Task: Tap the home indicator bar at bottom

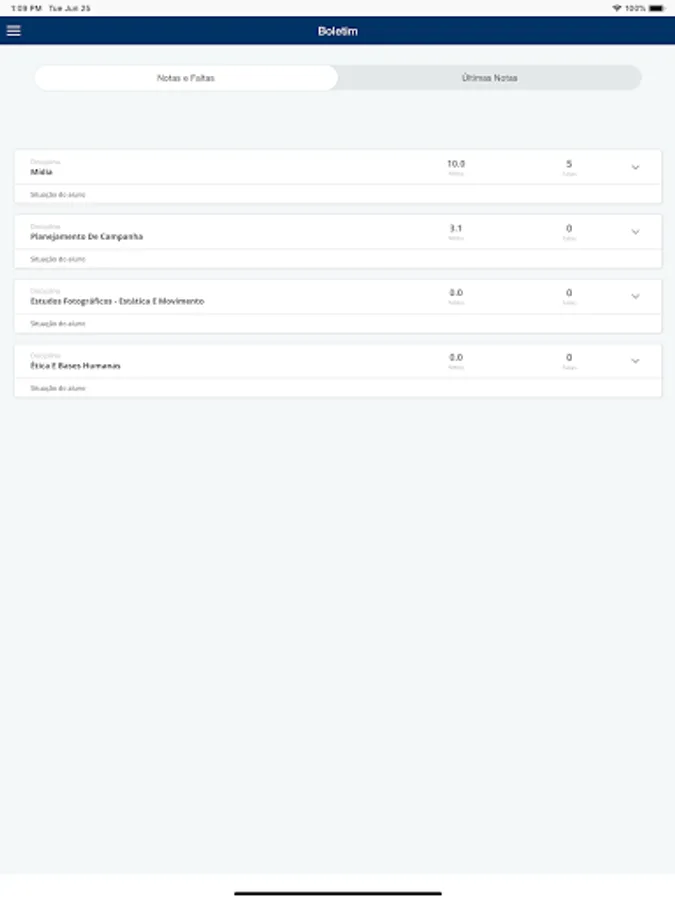Action: (337, 893)
